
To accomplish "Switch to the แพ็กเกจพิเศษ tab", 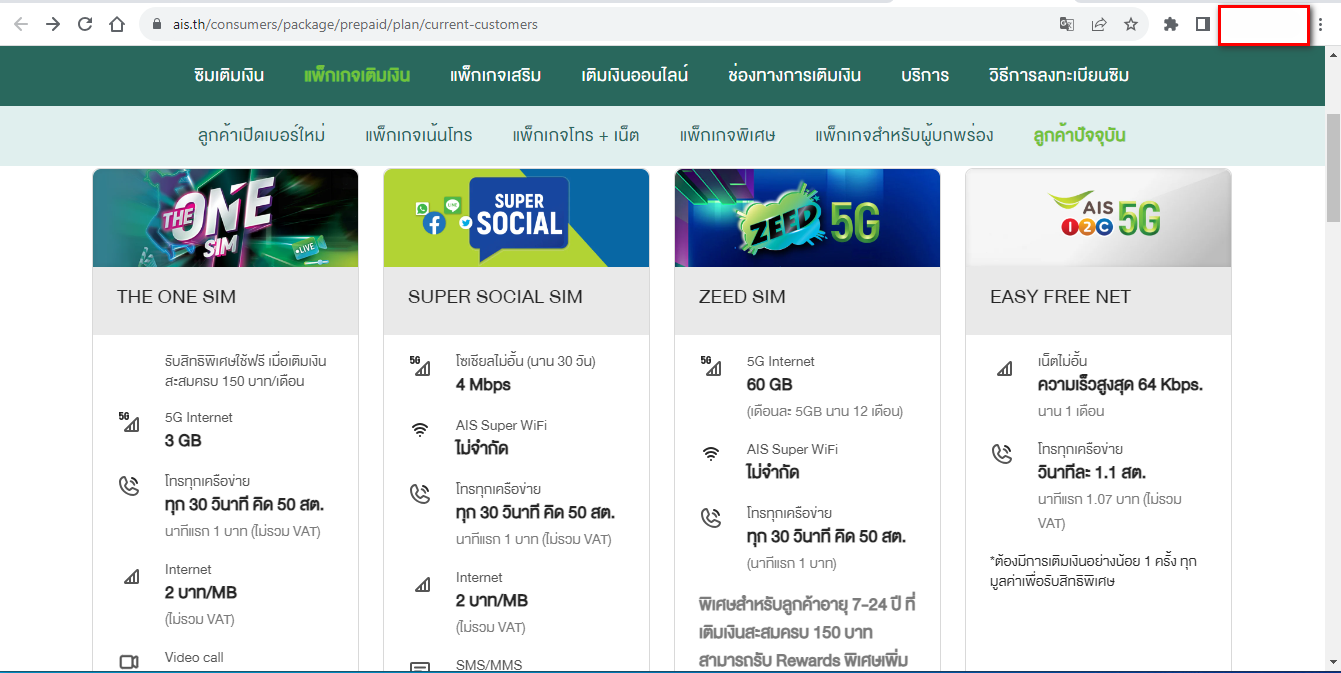I will click(x=727, y=135).
